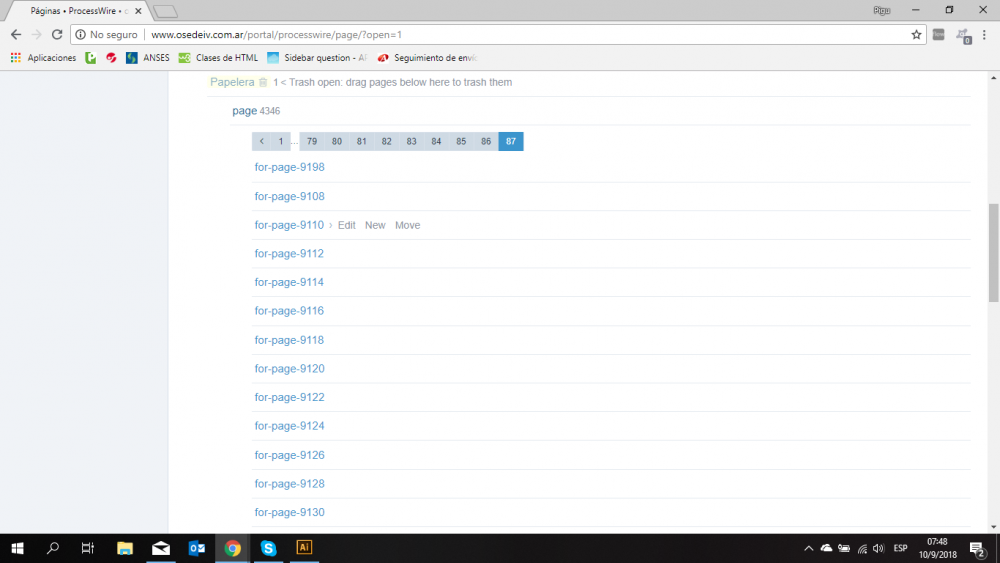Open for-page-9108 in the page tree
This screenshot has height=563, width=1000.
pos(290,196)
